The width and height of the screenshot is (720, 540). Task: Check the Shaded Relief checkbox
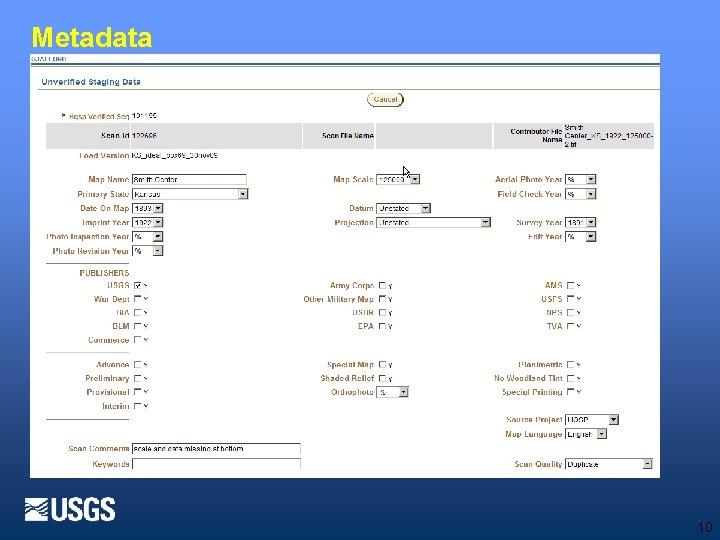[382, 378]
